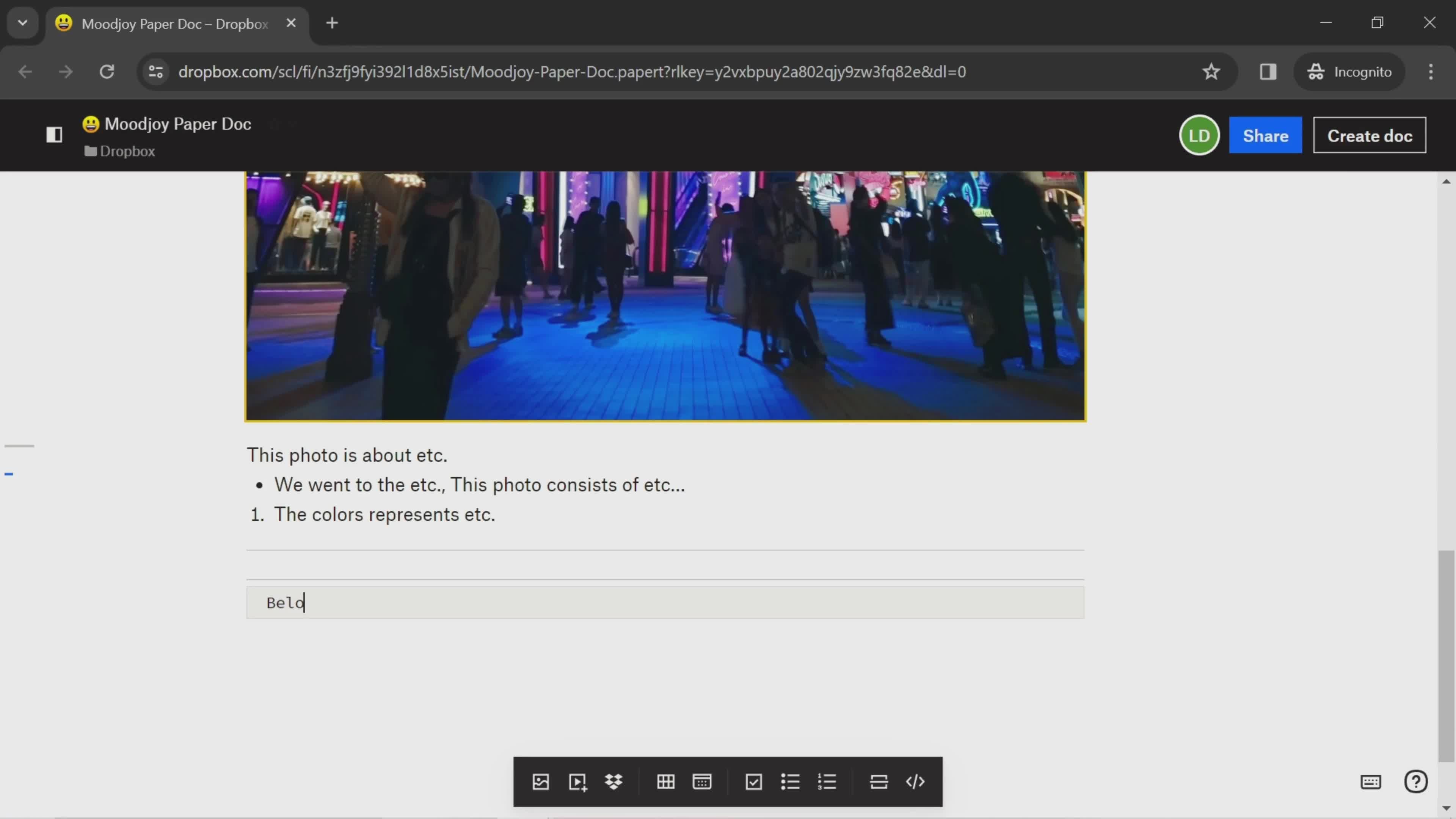Click the scrollbar down arrow

(x=1446, y=808)
